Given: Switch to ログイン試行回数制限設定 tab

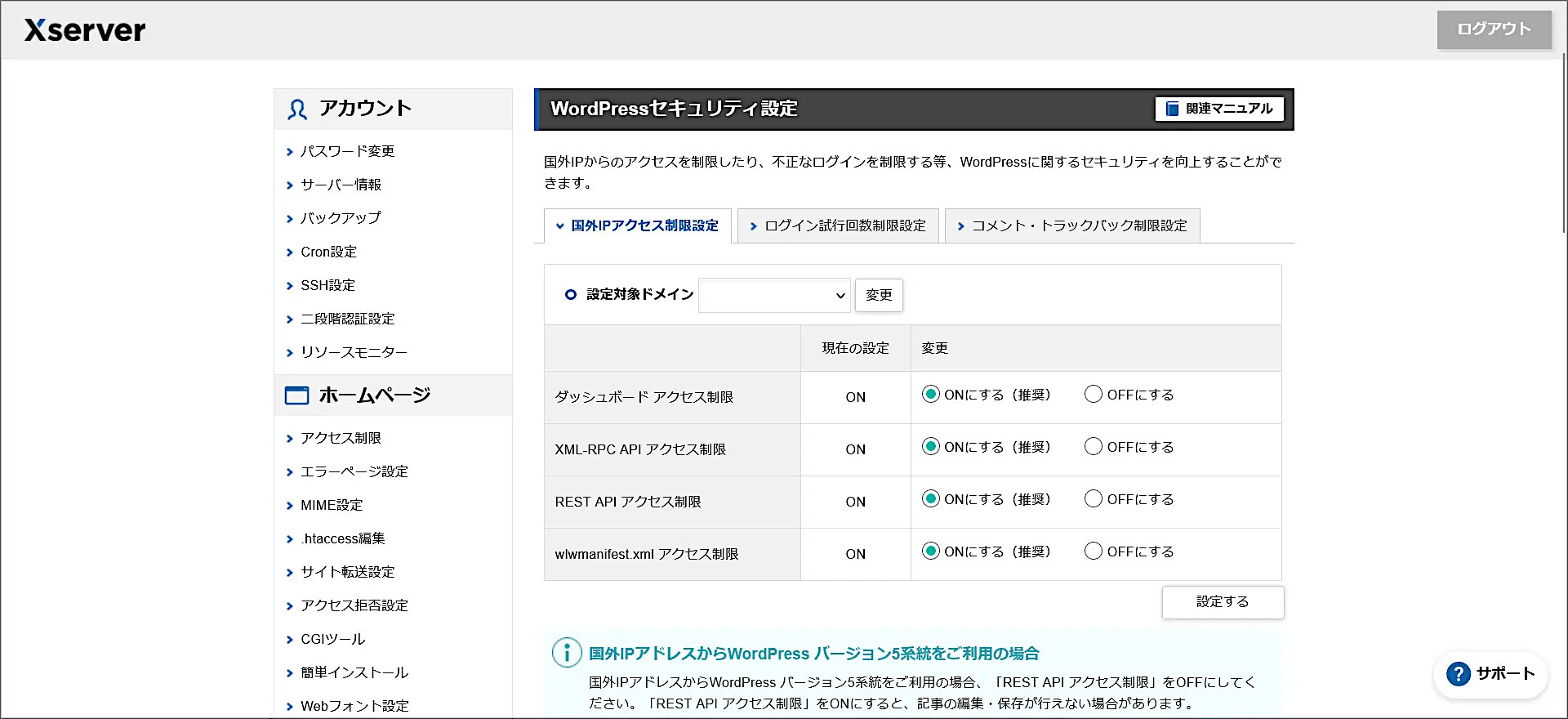Looking at the screenshot, I should [x=838, y=226].
